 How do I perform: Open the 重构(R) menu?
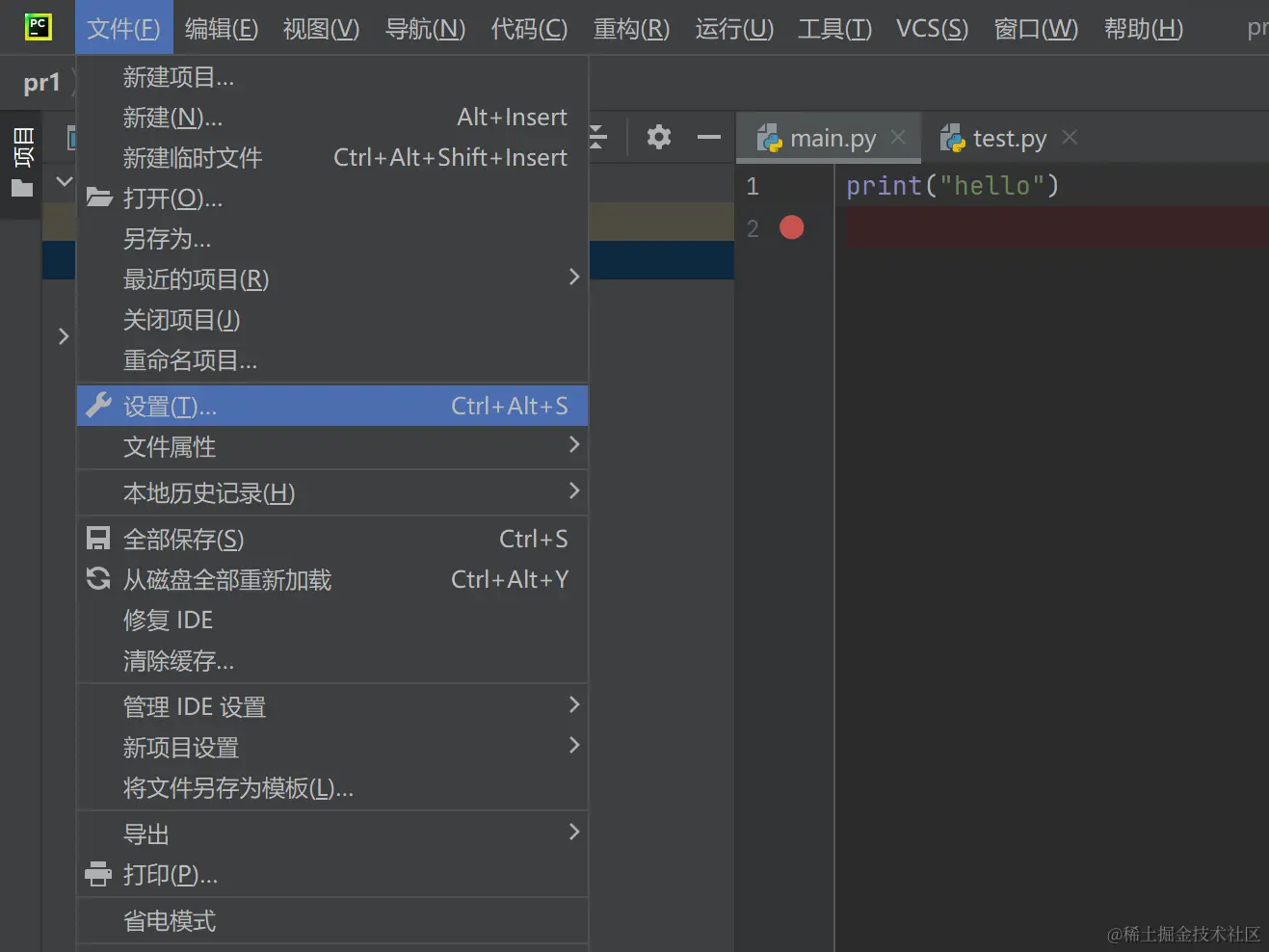(x=631, y=28)
